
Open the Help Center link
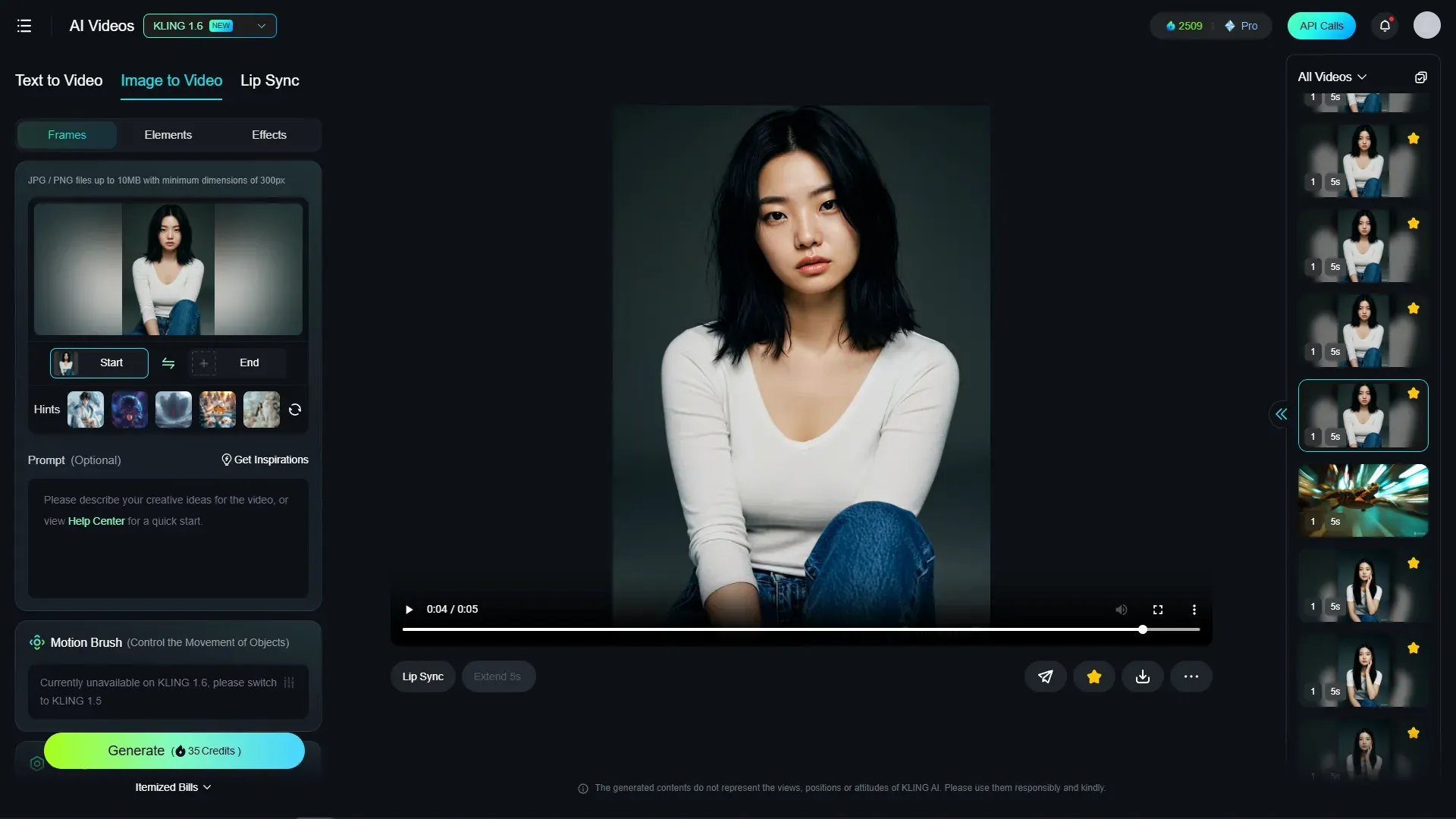tap(96, 521)
